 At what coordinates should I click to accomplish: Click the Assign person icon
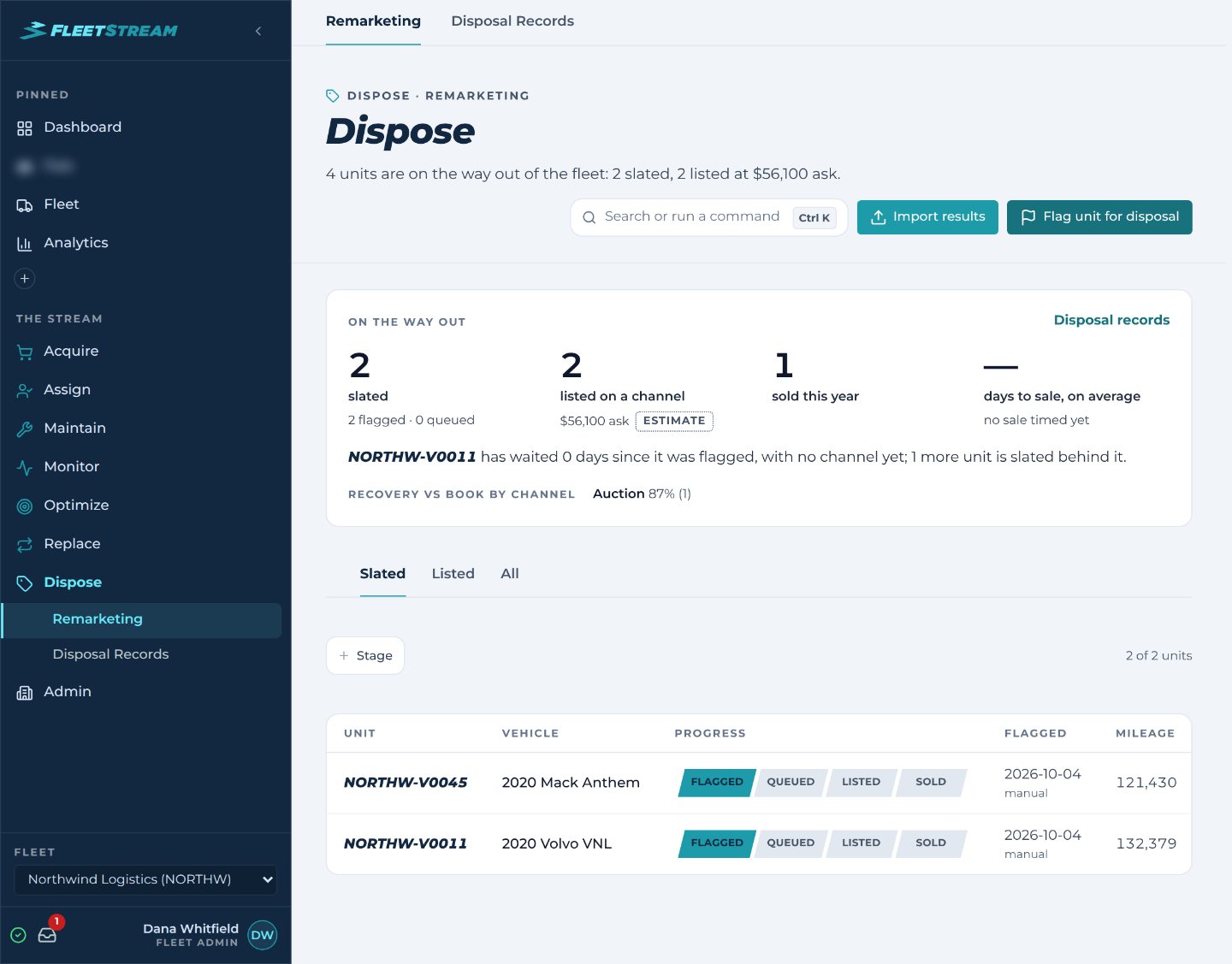25,390
